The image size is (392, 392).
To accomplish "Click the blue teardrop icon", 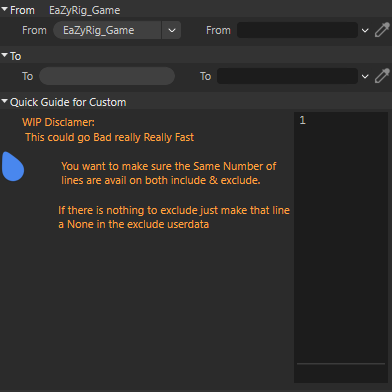I will (x=13, y=166).
